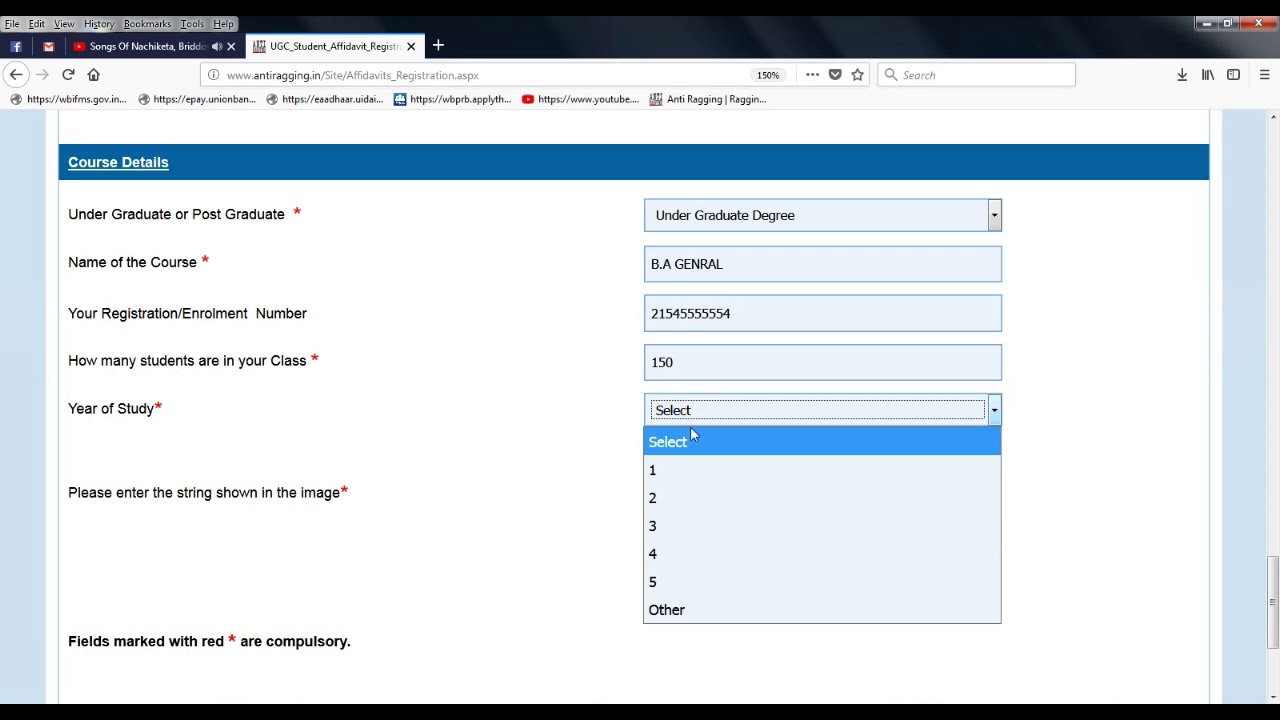Bookmark this page with the star icon
This screenshot has width=1280, height=720.
857,75
